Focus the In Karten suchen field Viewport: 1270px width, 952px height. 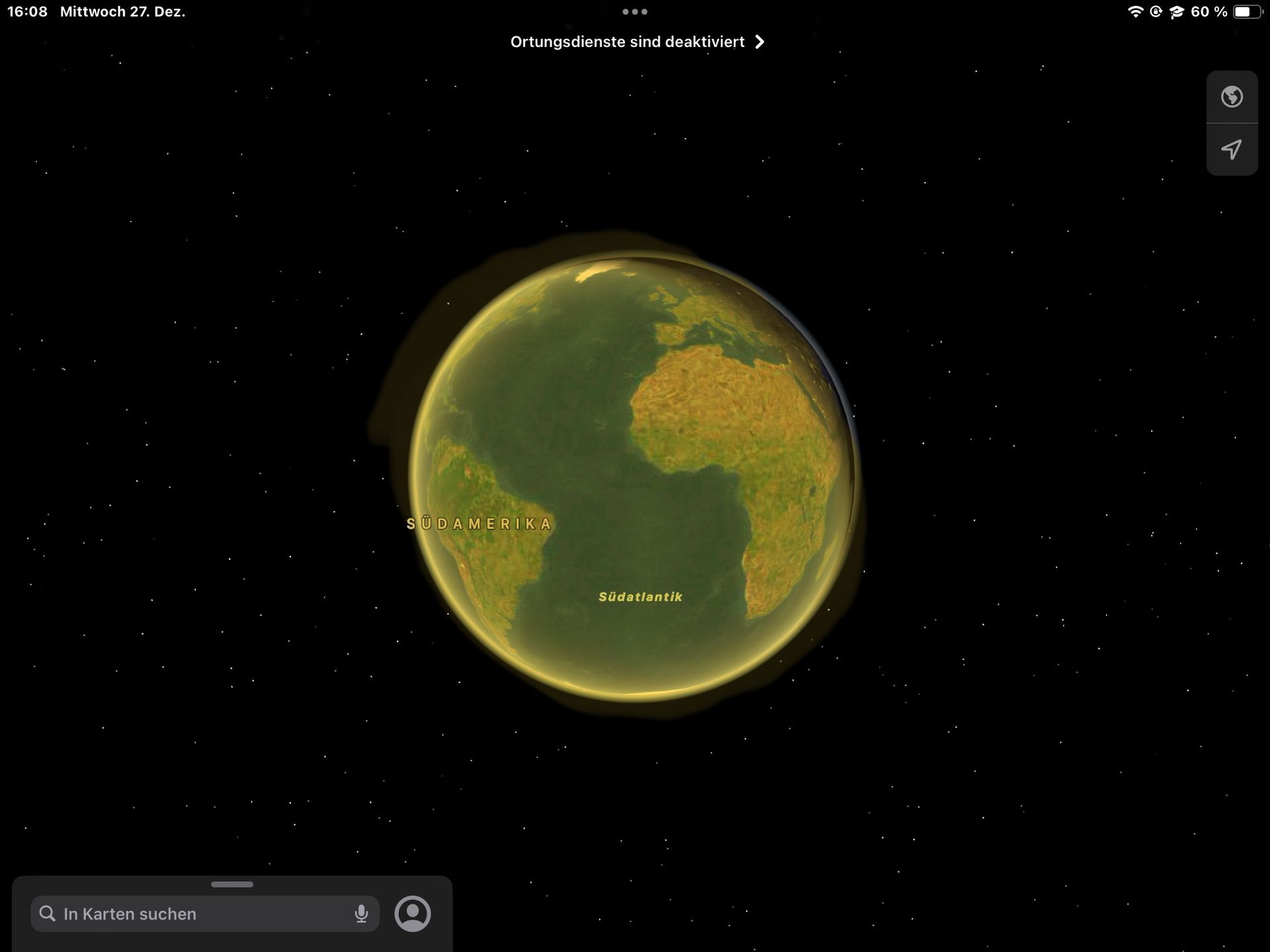pyautogui.click(x=198, y=914)
